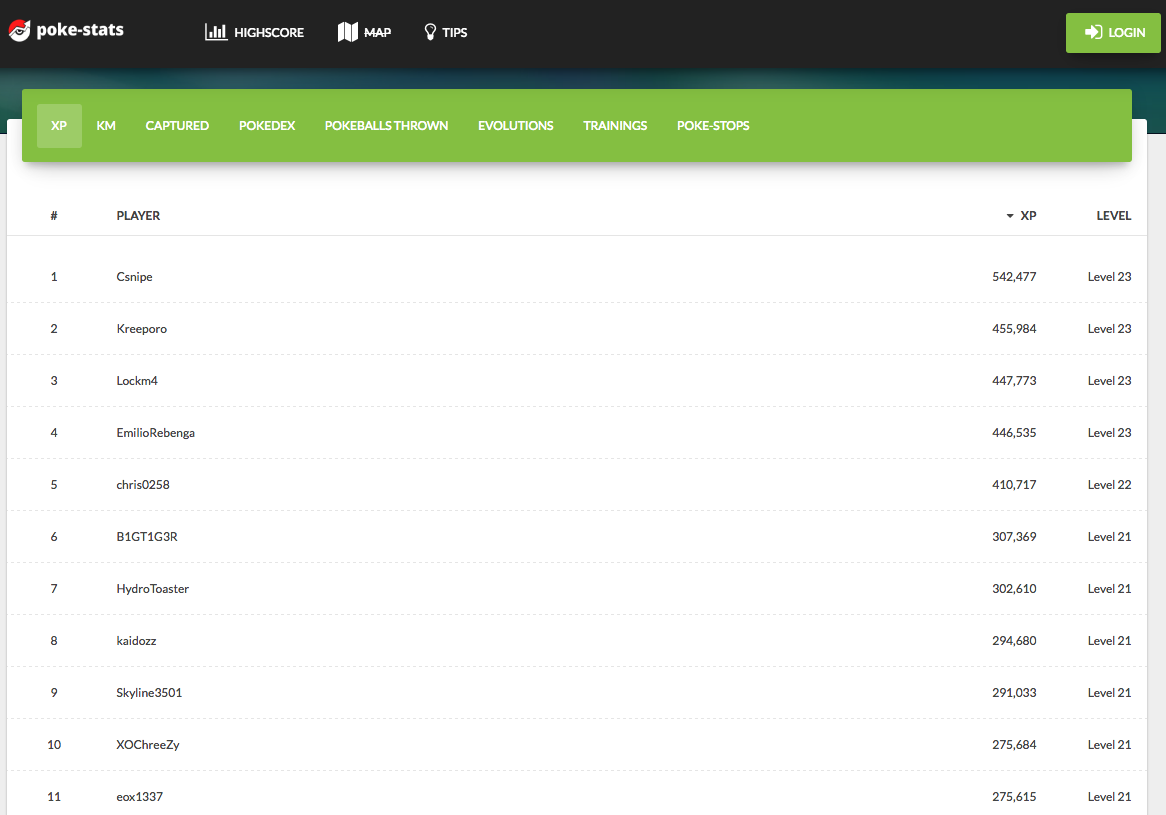This screenshot has width=1166, height=815.
Task: Open the TRAININGS tab
Action: [x=615, y=125]
